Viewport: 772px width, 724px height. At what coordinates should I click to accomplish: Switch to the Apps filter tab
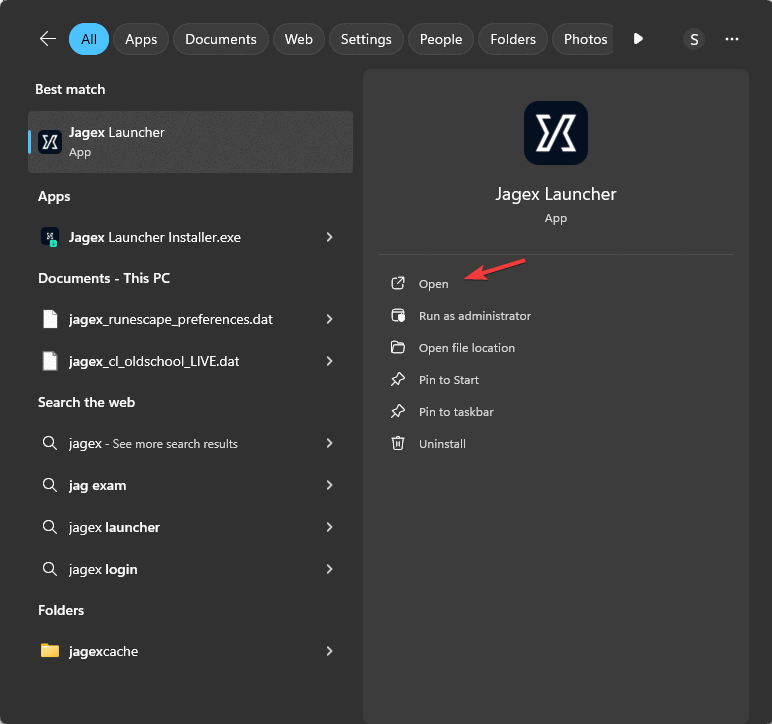point(141,39)
